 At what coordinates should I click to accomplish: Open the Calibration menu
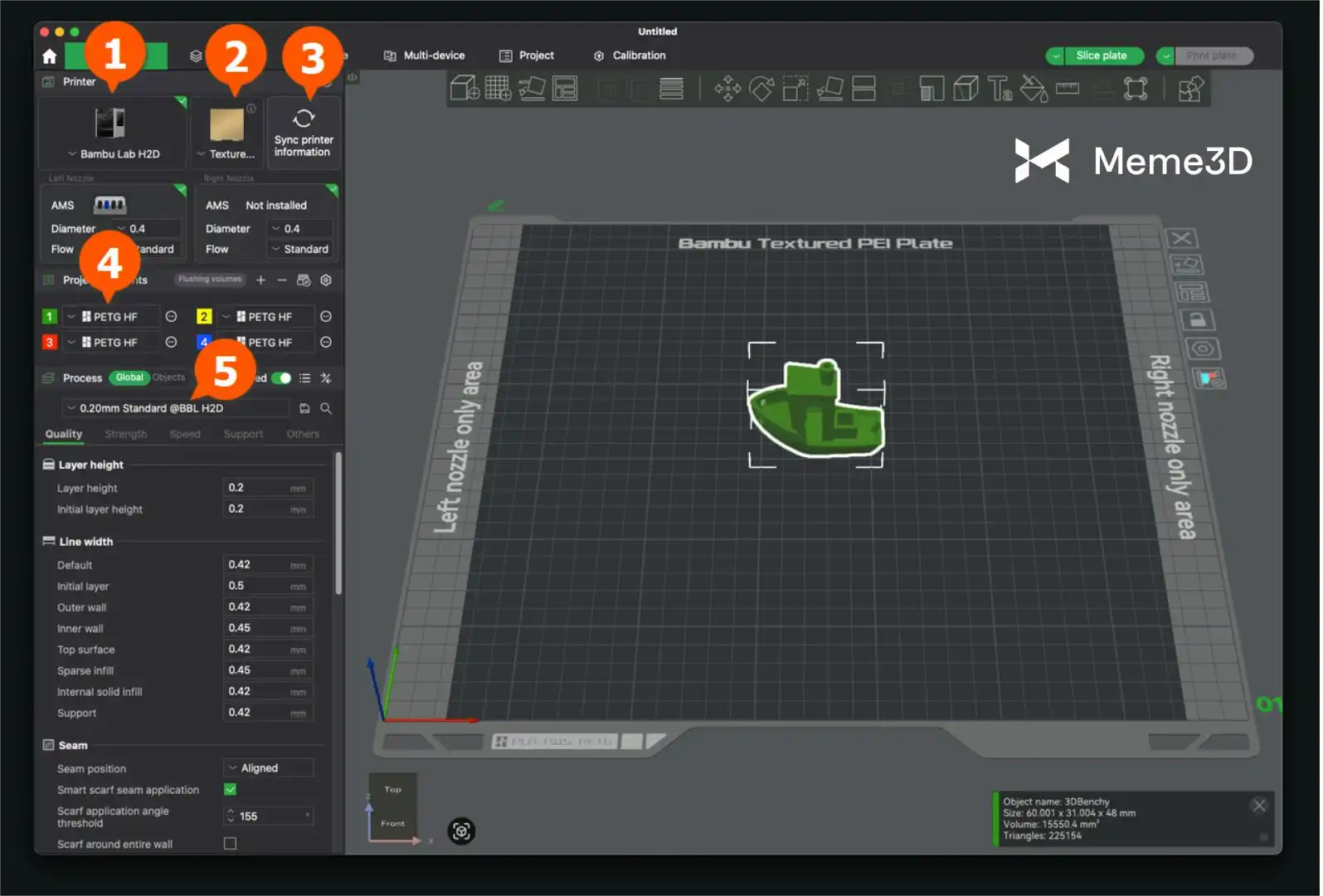[630, 56]
